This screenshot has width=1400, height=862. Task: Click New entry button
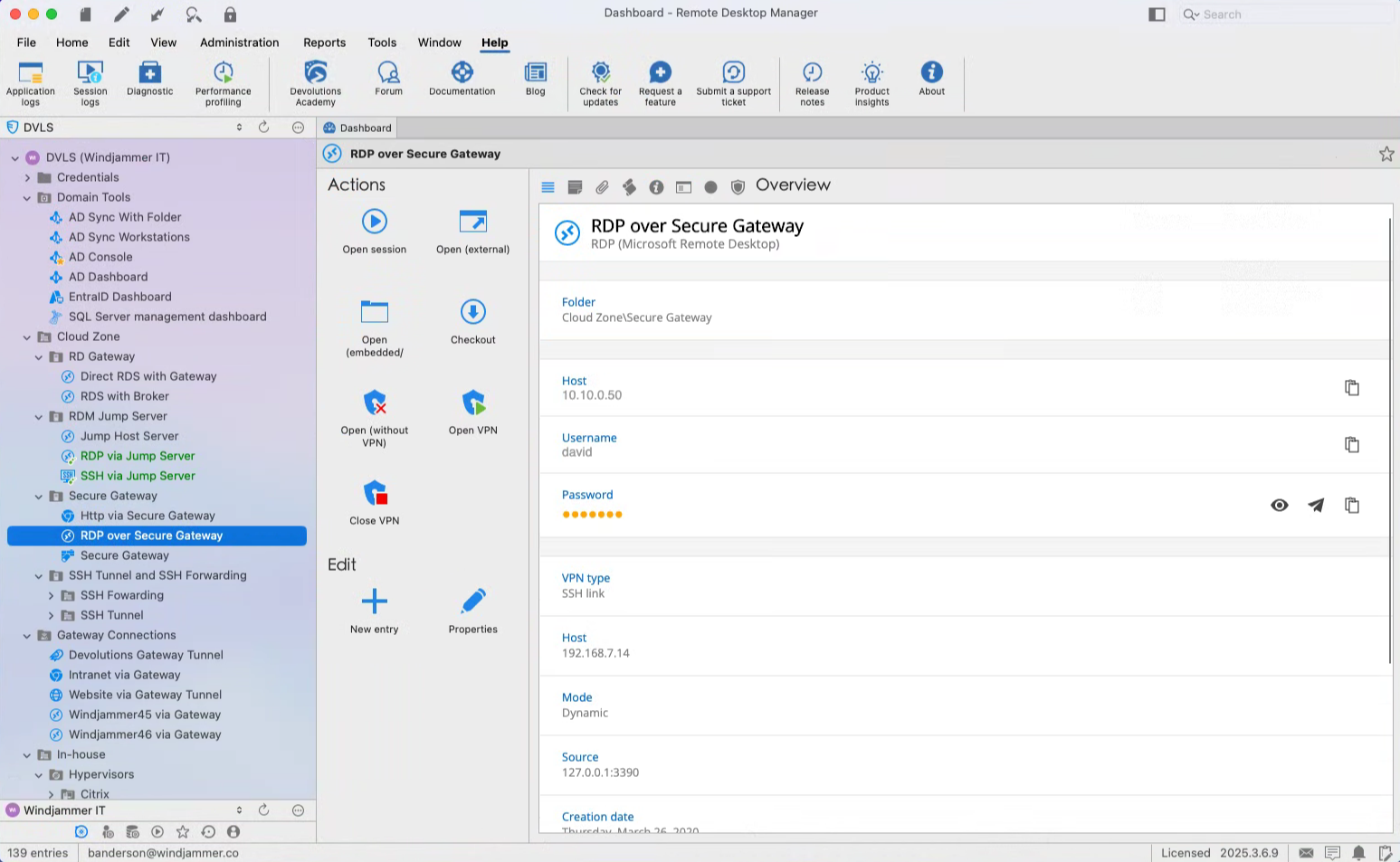click(x=374, y=602)
